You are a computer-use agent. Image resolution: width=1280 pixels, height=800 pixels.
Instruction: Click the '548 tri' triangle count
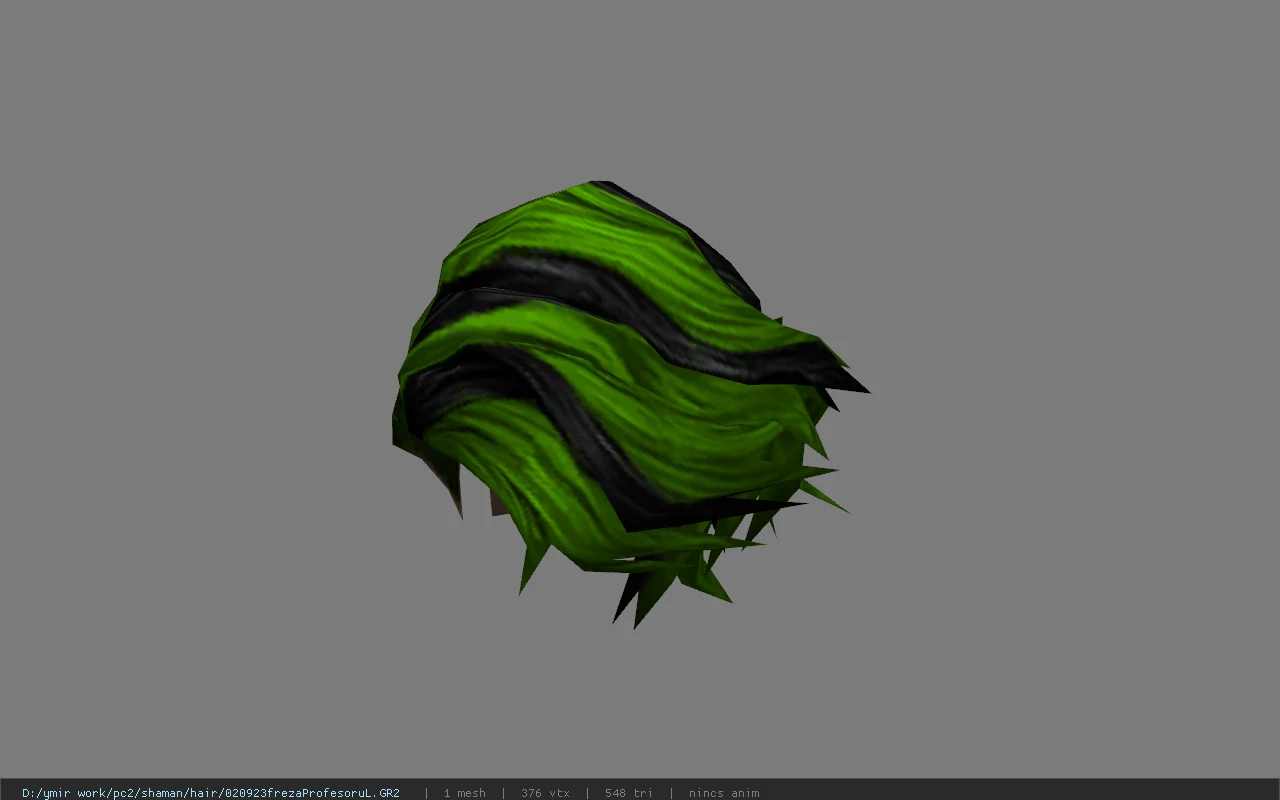click(629, 793)
